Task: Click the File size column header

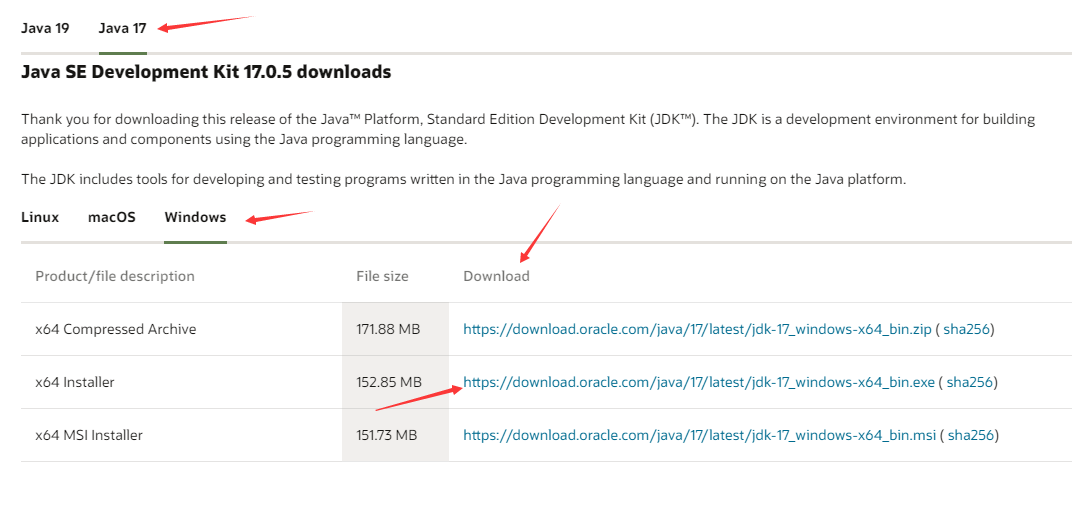Action: click(x=382, y=276)
